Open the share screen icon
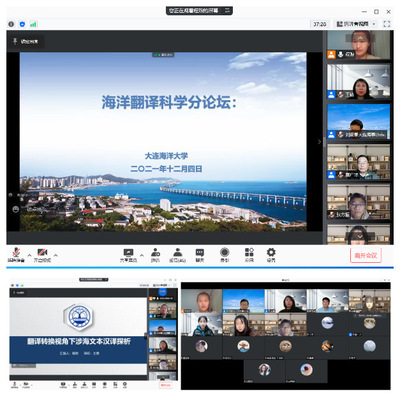The height and width of the screenshot is (399, 400). point(128,255)
